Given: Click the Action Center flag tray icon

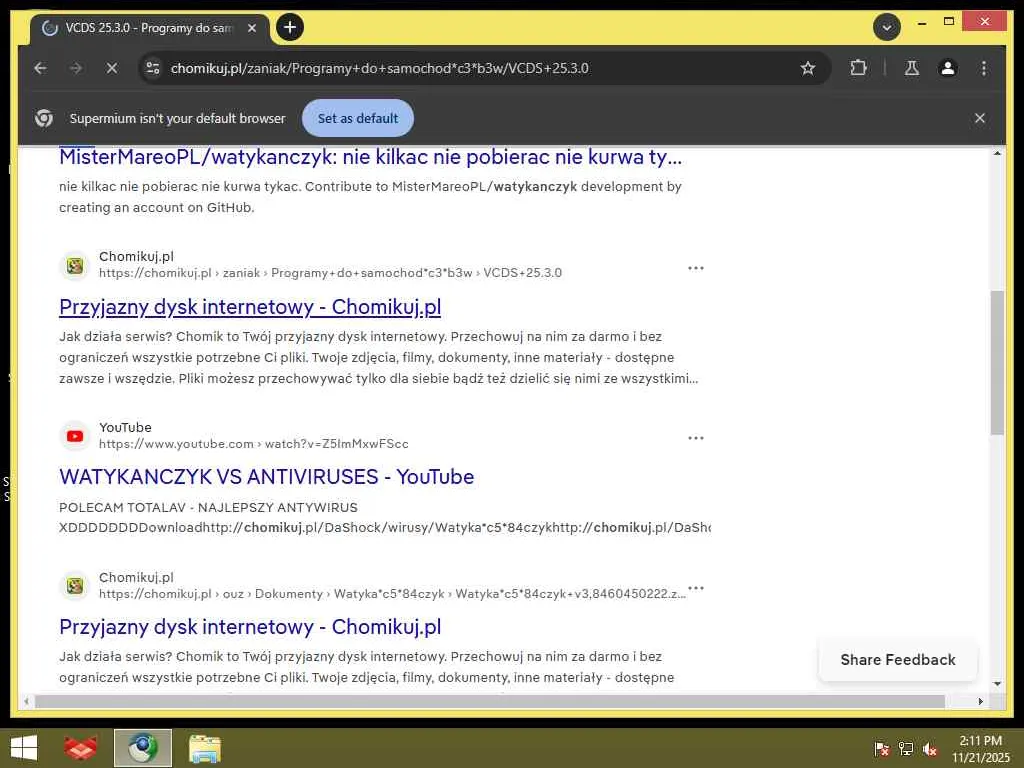Looking at the screenshot, I should (x=881, y=748).
